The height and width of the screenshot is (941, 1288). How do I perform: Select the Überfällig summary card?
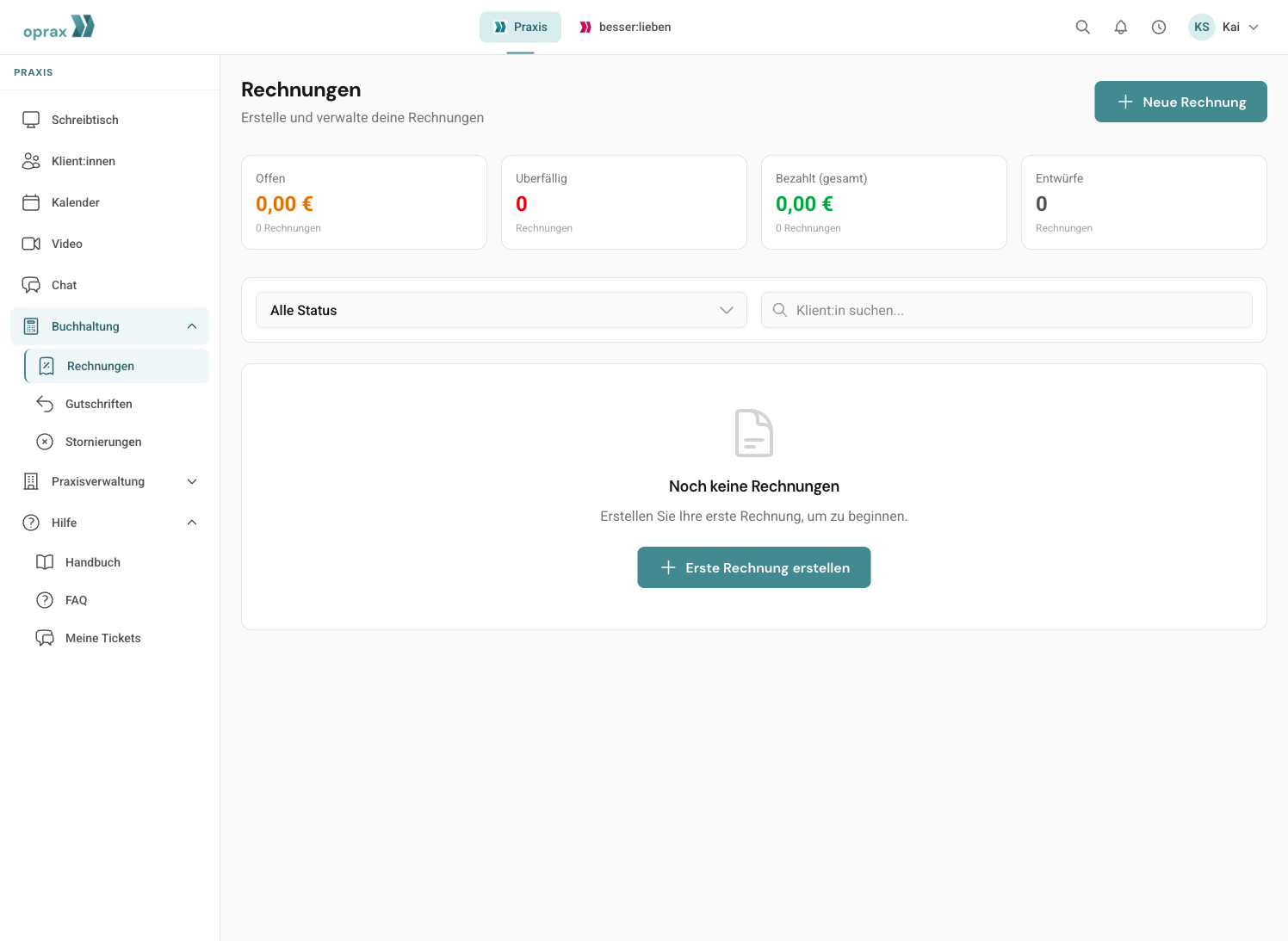tap(624, 202)
